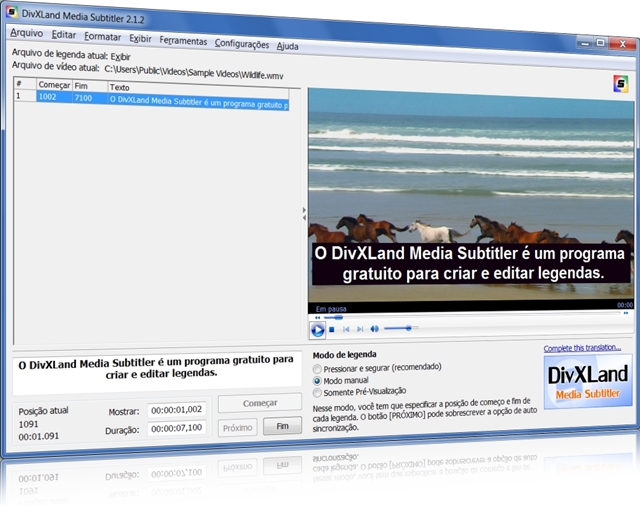Click the Começar column header
This screenshot has height=506, width=640.
[x=54, y=85]
